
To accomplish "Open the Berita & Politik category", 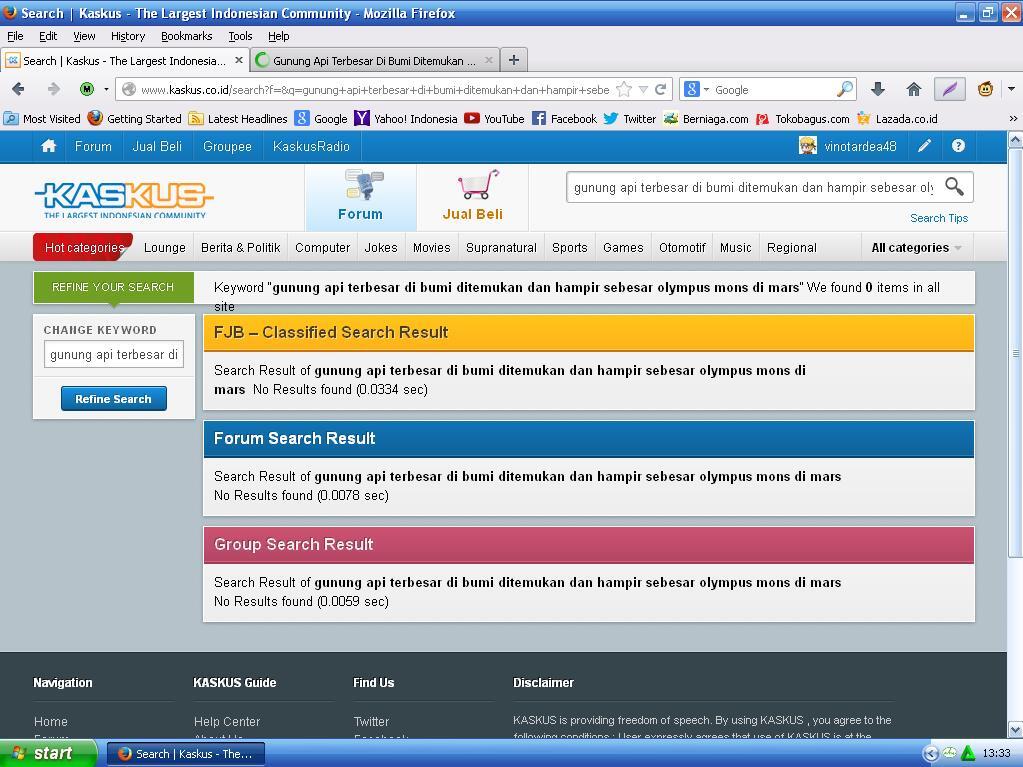I will click(241, 248).
